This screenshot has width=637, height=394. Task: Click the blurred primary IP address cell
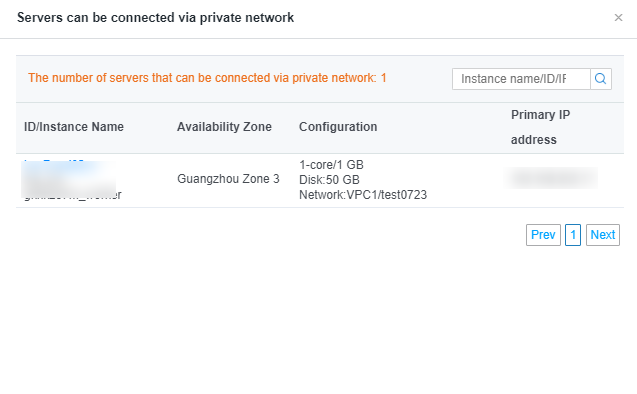(x=552, y=178)
